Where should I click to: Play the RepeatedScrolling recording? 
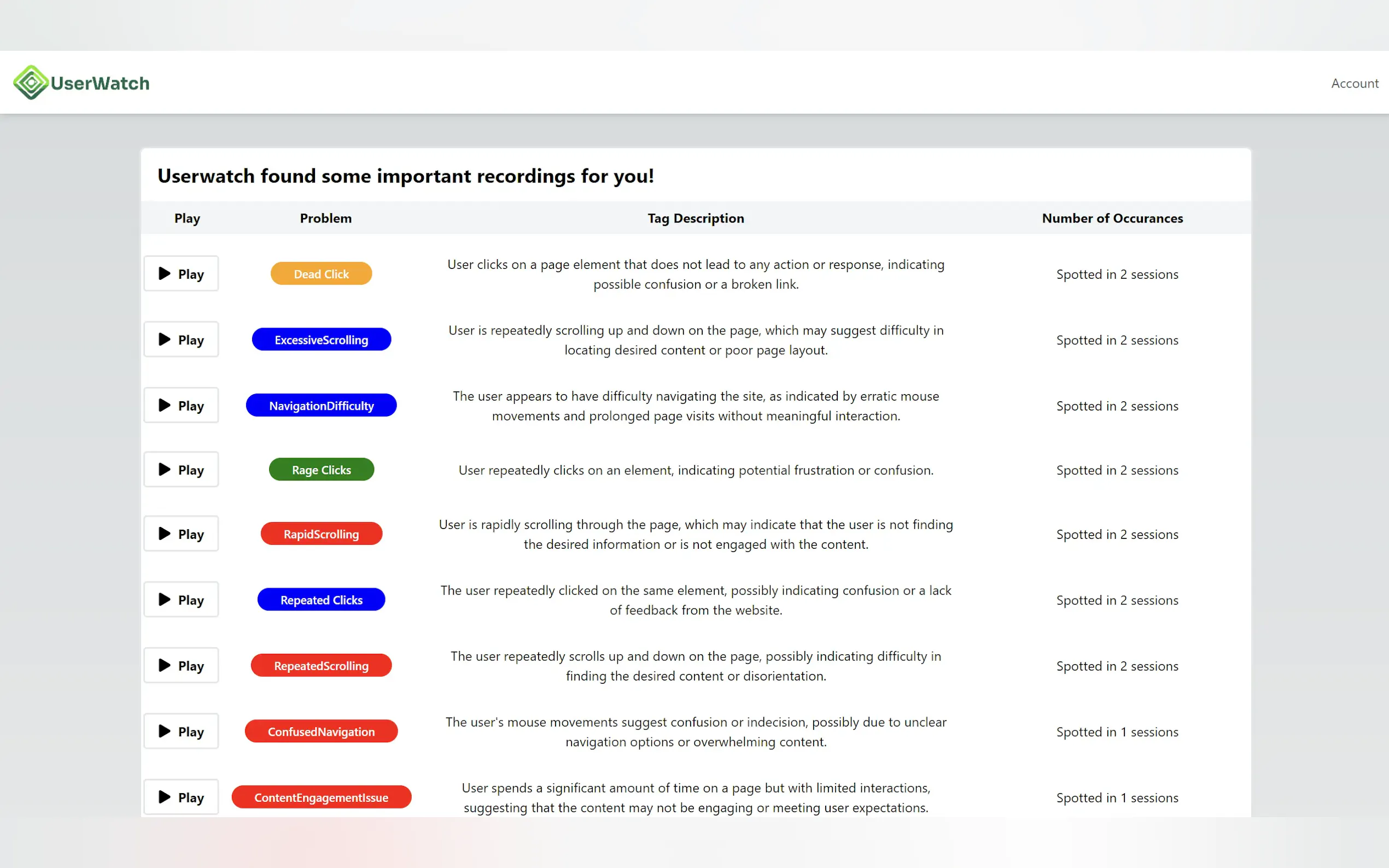[181, 665]
